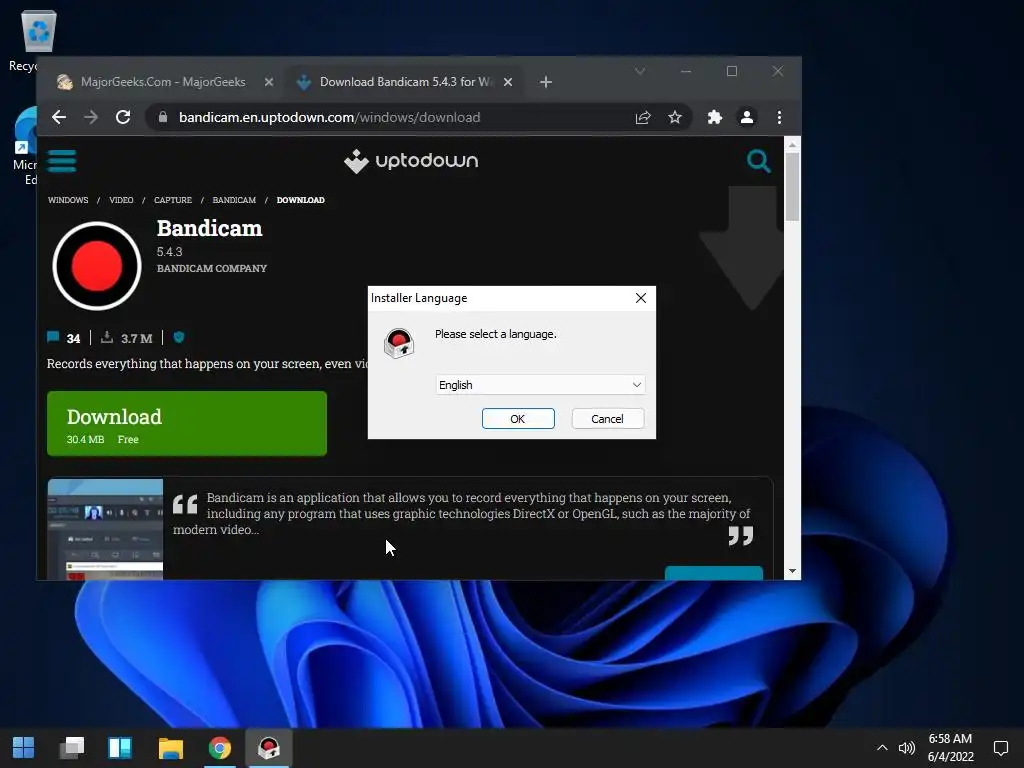Click the vertical scrollbar thumb

coord(792,187)
